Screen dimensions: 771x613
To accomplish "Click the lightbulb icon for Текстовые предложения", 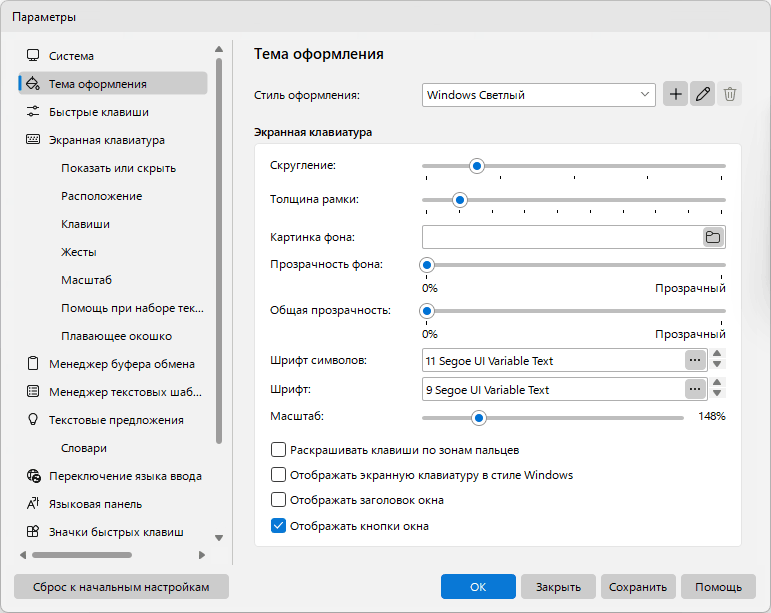I will click(33, 420).
